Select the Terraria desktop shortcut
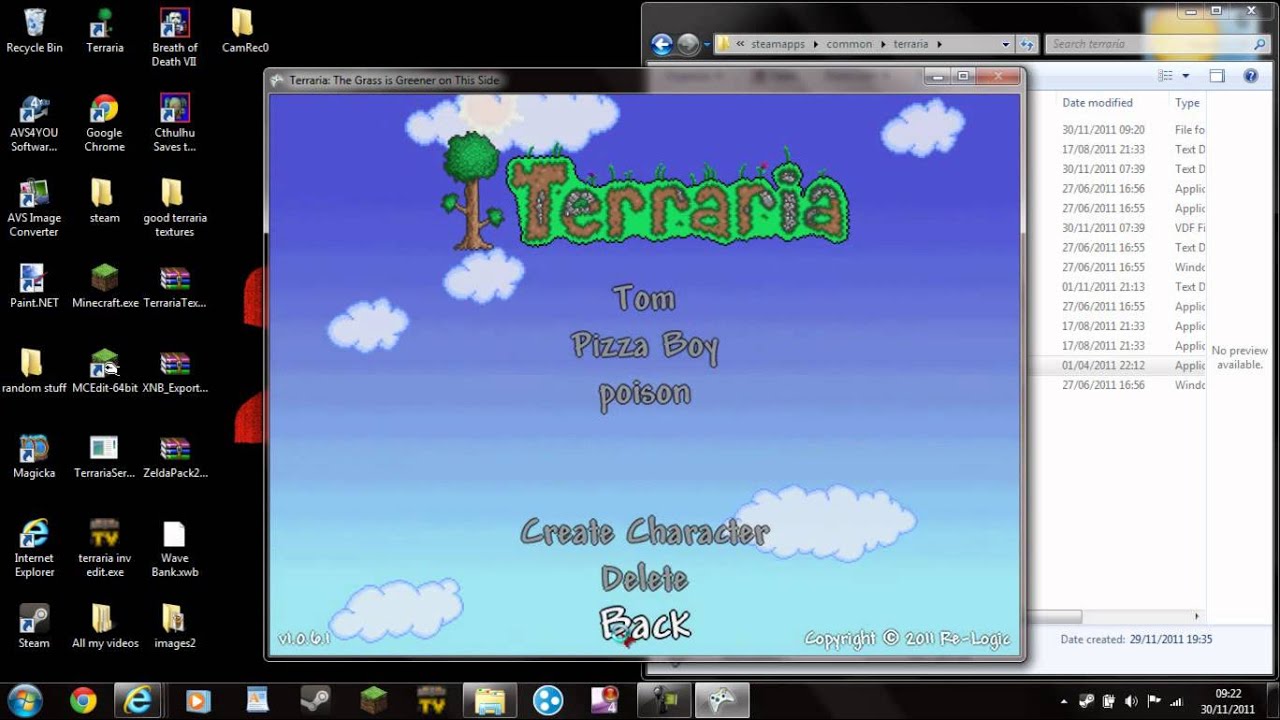Viewport: 1280px width, 720px height. (x=105, y=31)
